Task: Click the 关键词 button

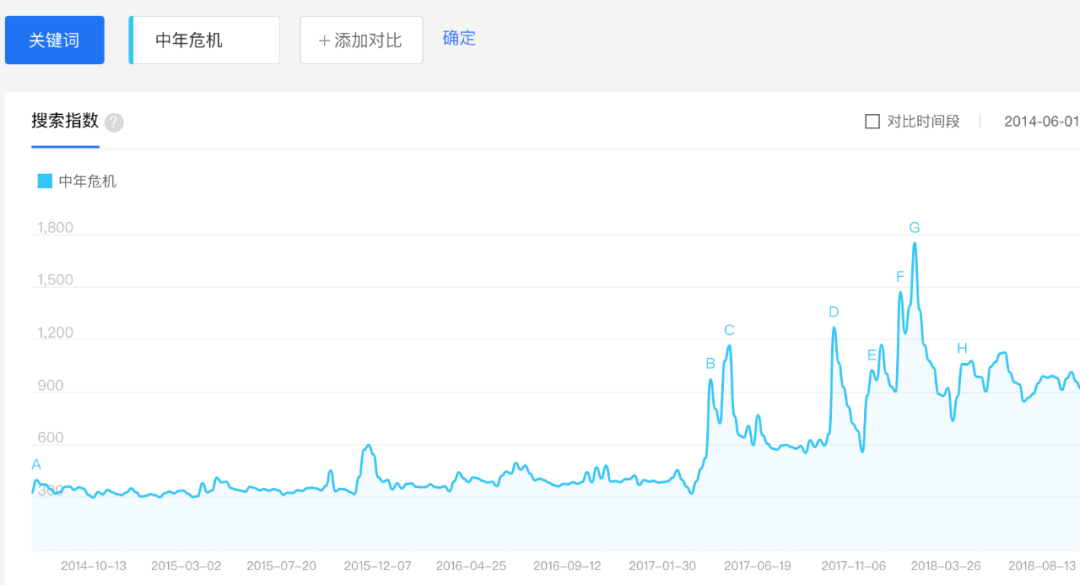Action: point(54,40)
